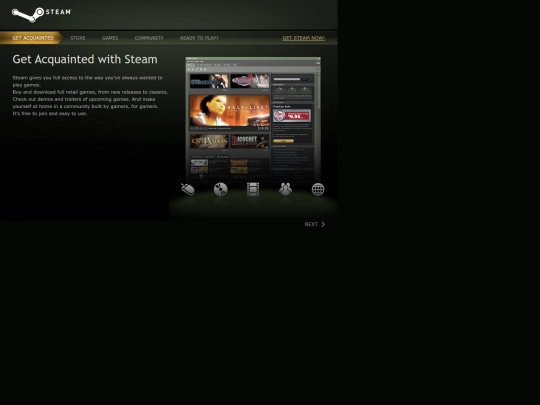Switch to the Games tab
This screenshot has width=540, height=405.
tap(110, 38)
